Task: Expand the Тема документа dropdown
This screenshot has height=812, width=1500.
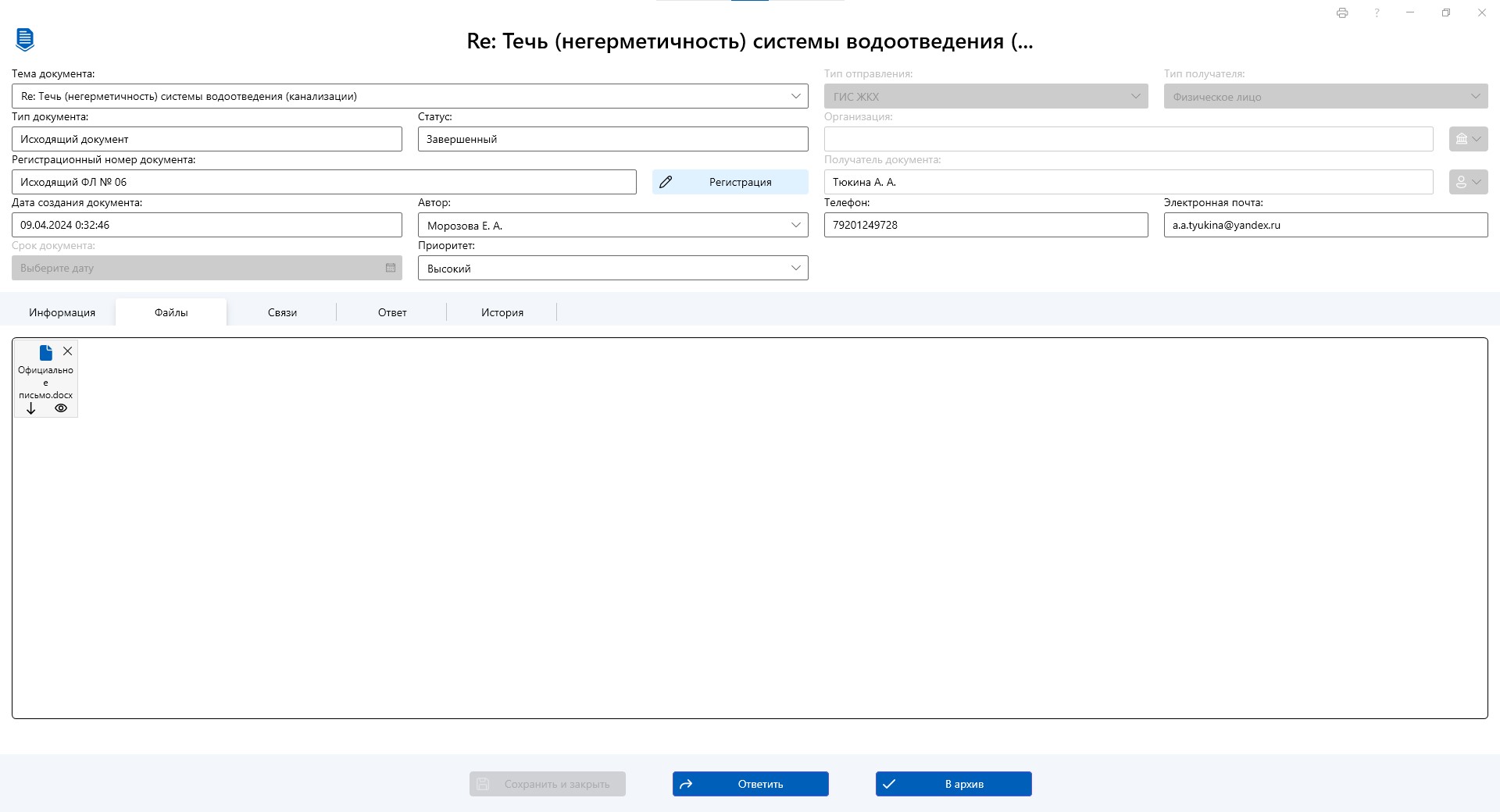Action: [795, 96]
